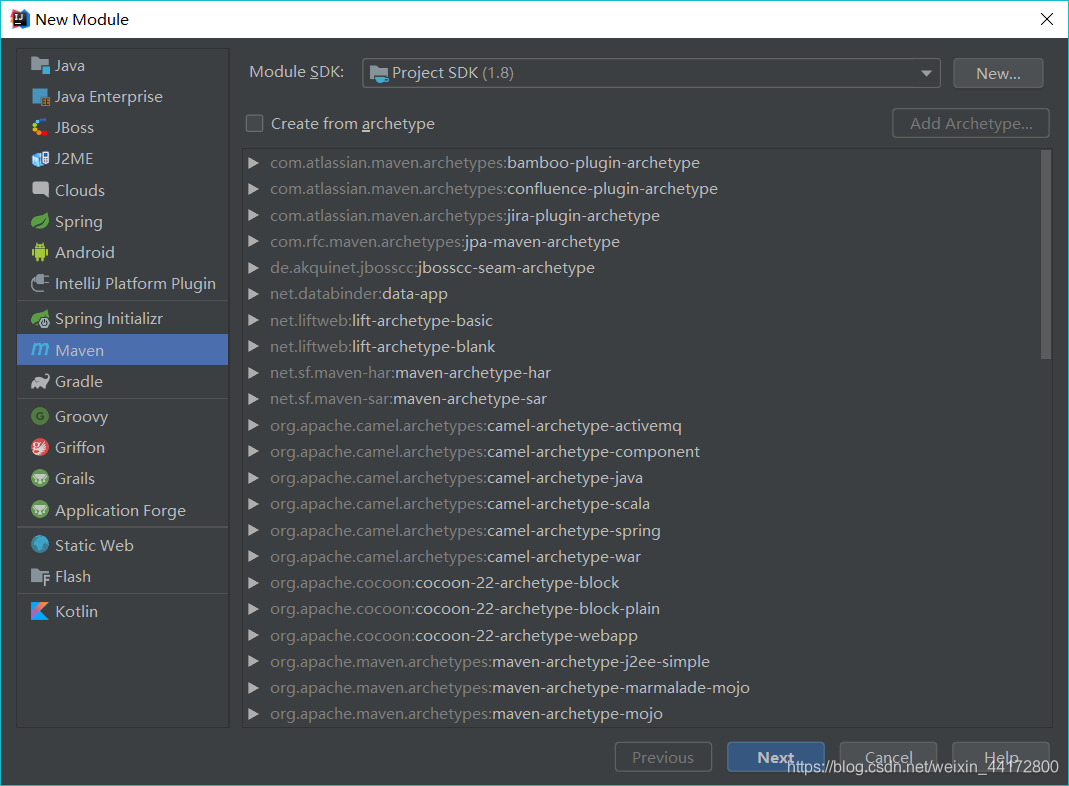Select the Java module type icon
Viewport: 1069px width, 786px height.
click(x=40, y=65)
